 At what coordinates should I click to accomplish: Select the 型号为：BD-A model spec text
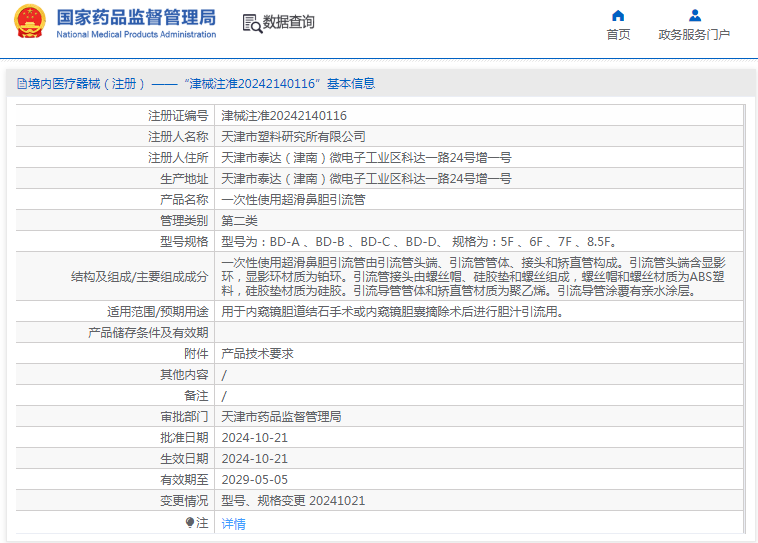pos(419,242)
